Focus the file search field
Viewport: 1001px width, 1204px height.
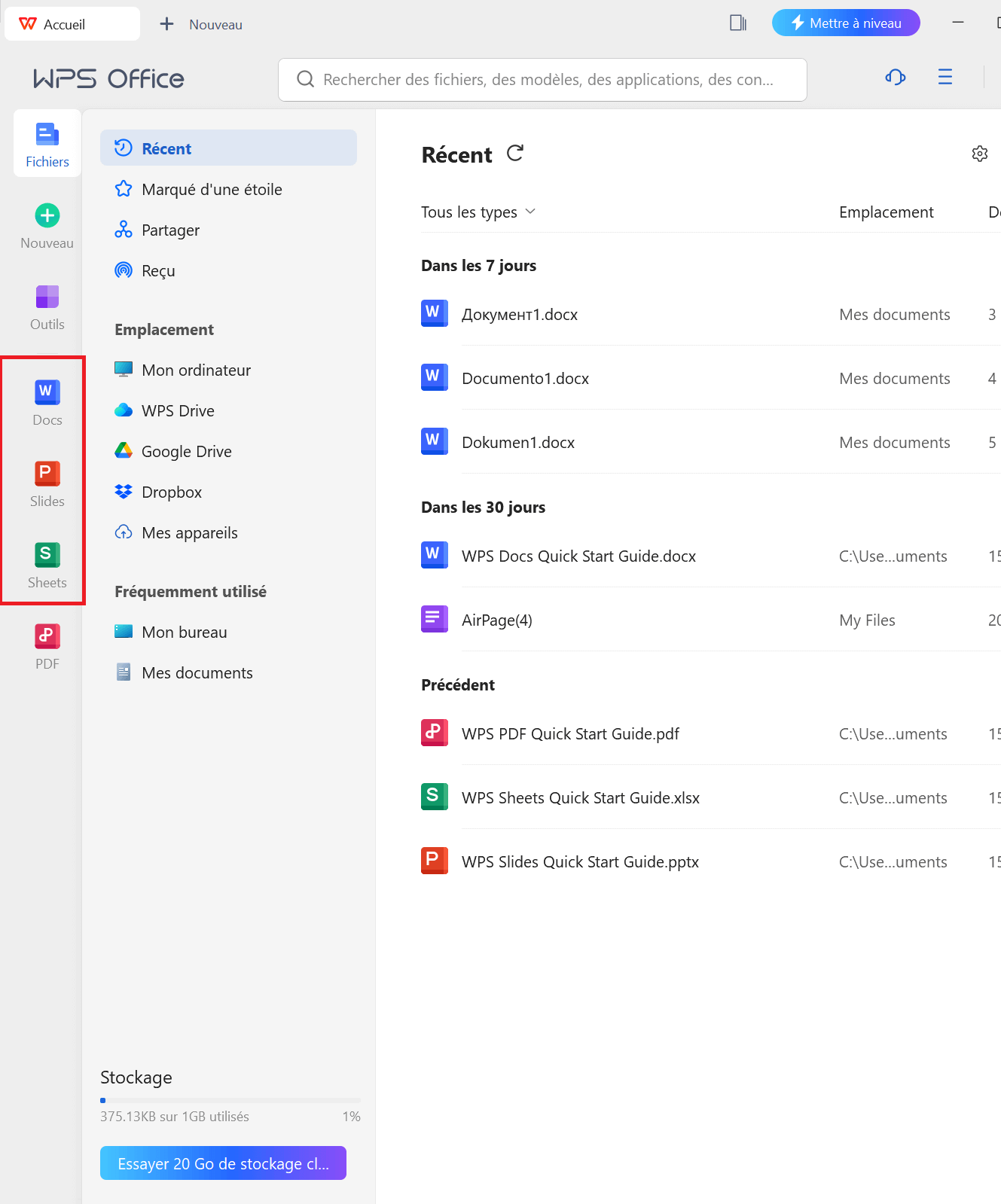pyautogui.click(x=542, y=80)
